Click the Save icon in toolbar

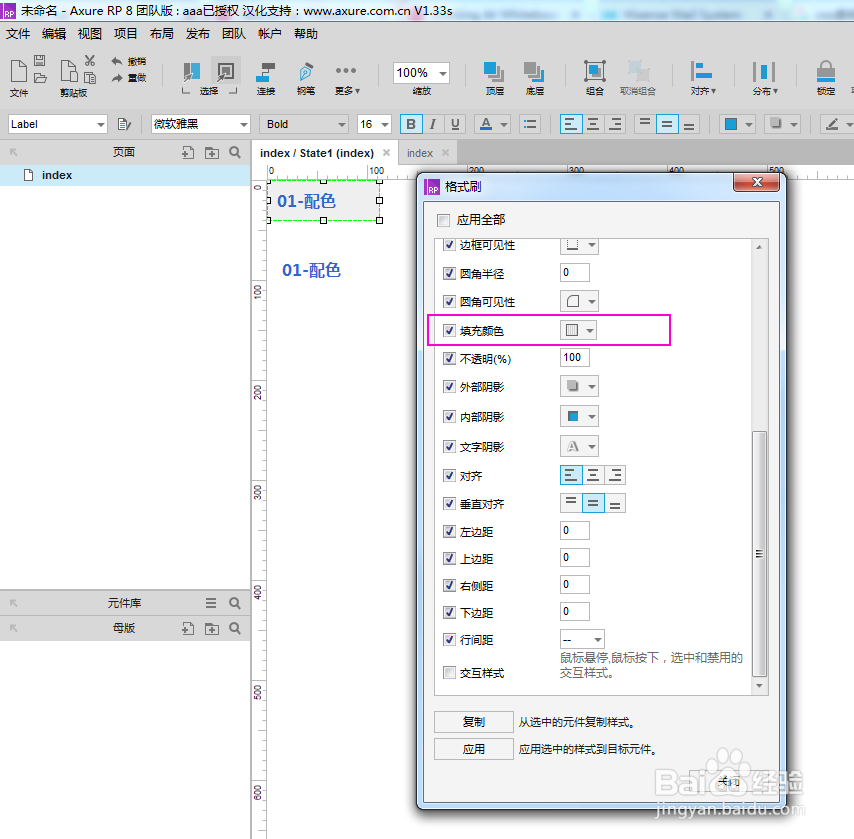pos(40,60)
